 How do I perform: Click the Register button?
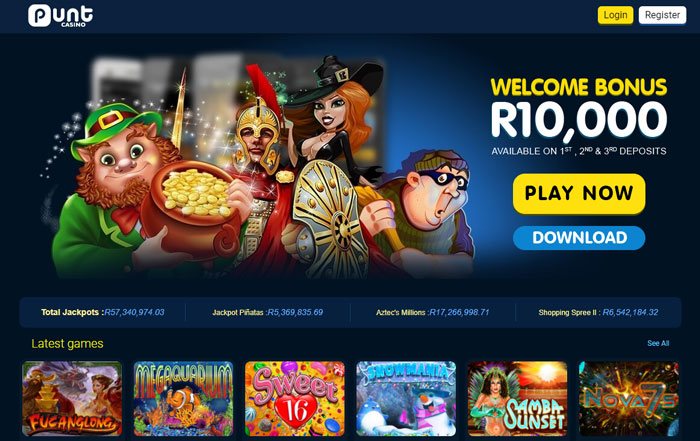pos(662,15)
